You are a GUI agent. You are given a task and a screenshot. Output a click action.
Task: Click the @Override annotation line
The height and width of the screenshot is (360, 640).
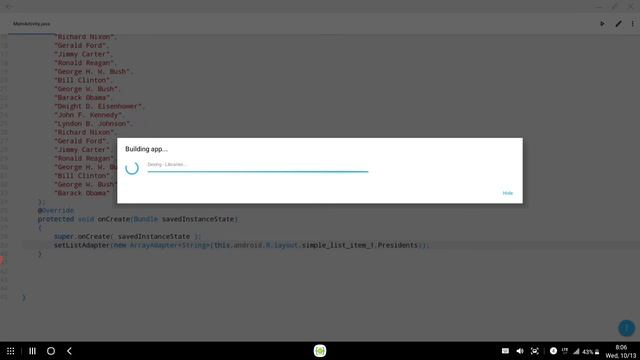click(x=56, y=210)
